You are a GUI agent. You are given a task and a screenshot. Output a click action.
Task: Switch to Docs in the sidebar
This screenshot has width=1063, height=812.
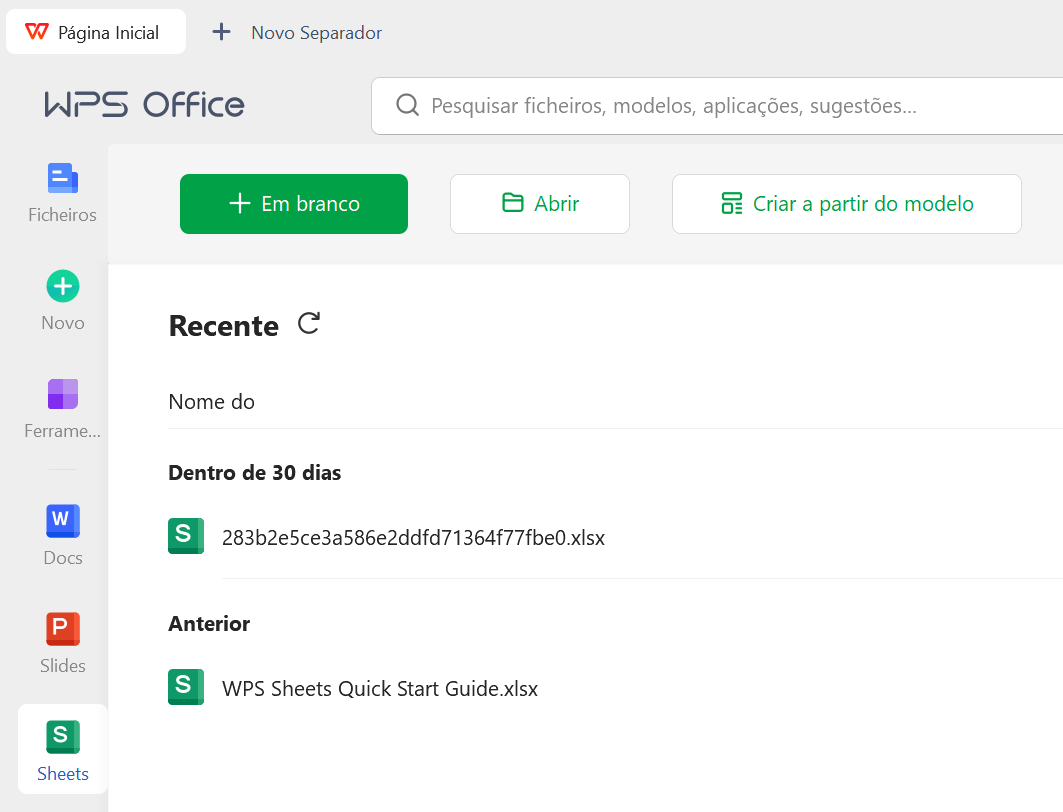tap(62, 532)
